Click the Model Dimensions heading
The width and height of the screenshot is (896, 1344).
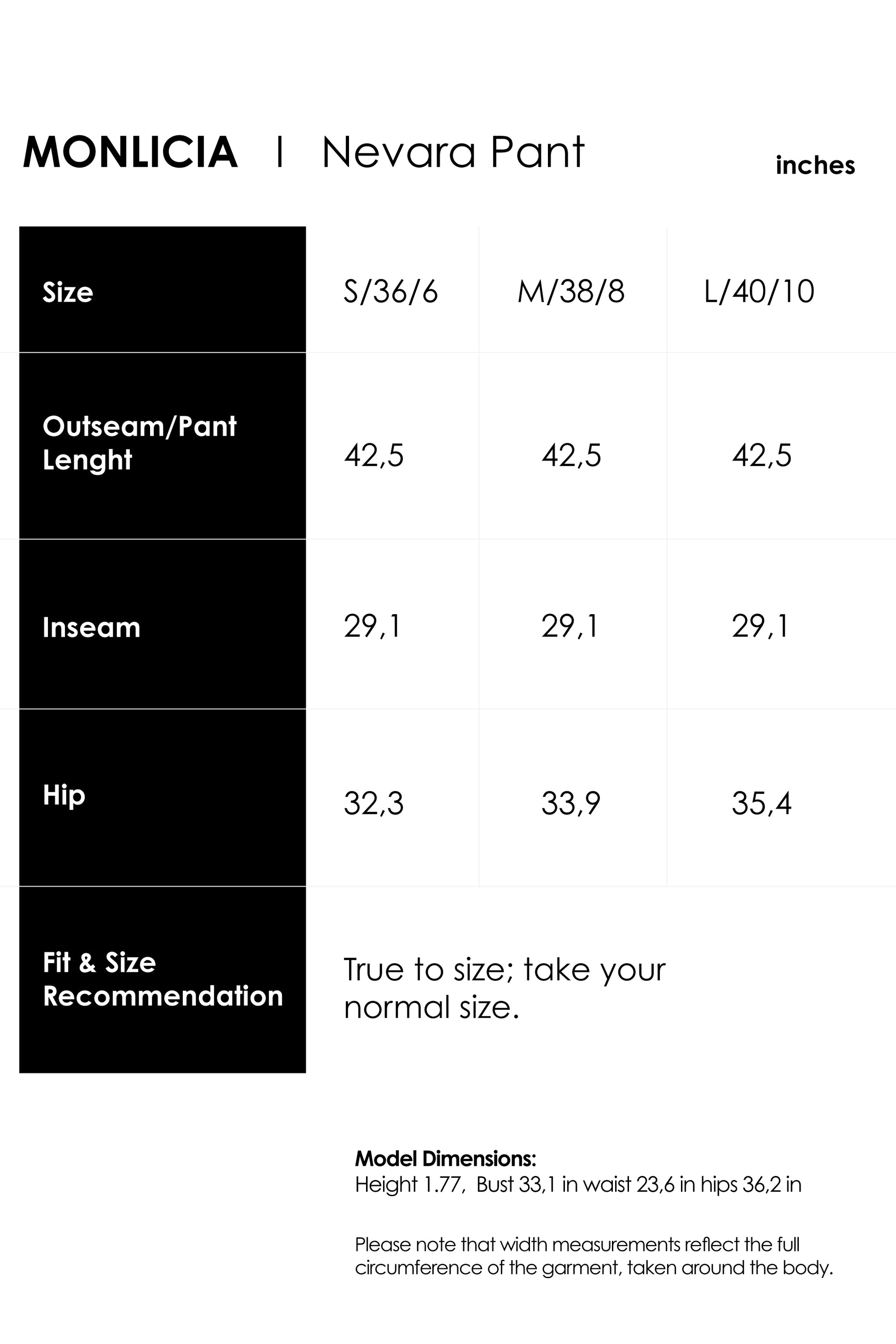coord(446,1159)
